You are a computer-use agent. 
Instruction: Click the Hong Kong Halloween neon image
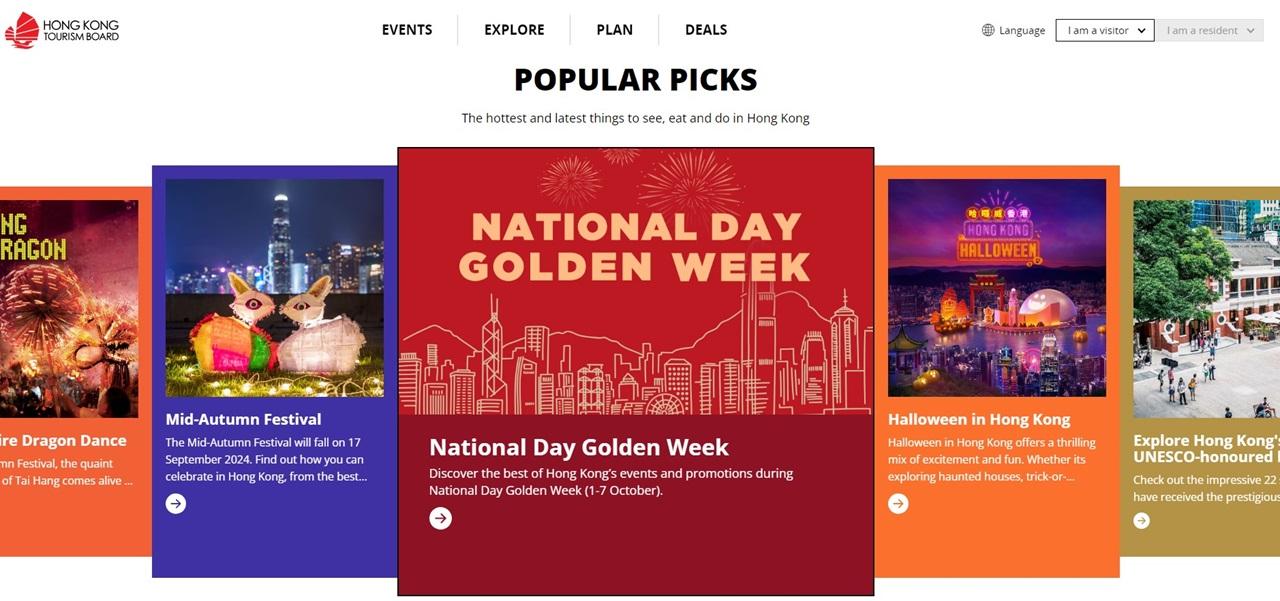(996, 288)
